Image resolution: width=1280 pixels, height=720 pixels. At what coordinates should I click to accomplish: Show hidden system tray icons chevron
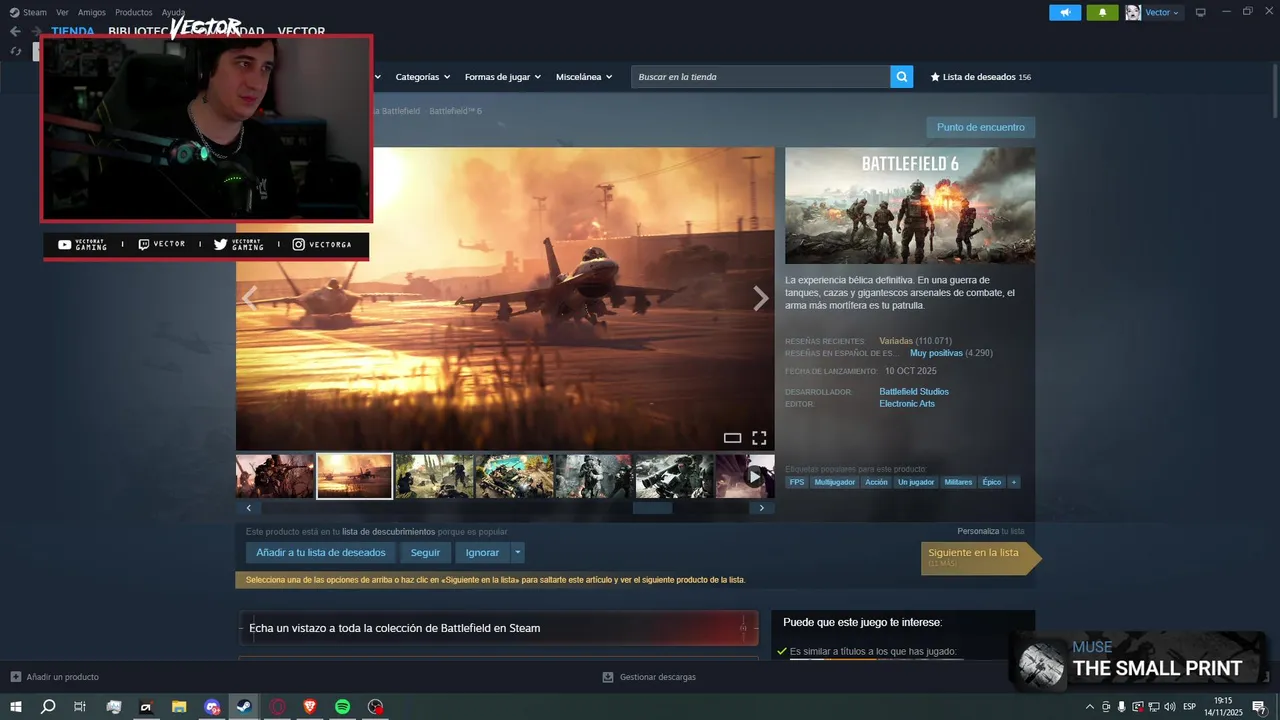1090,707
